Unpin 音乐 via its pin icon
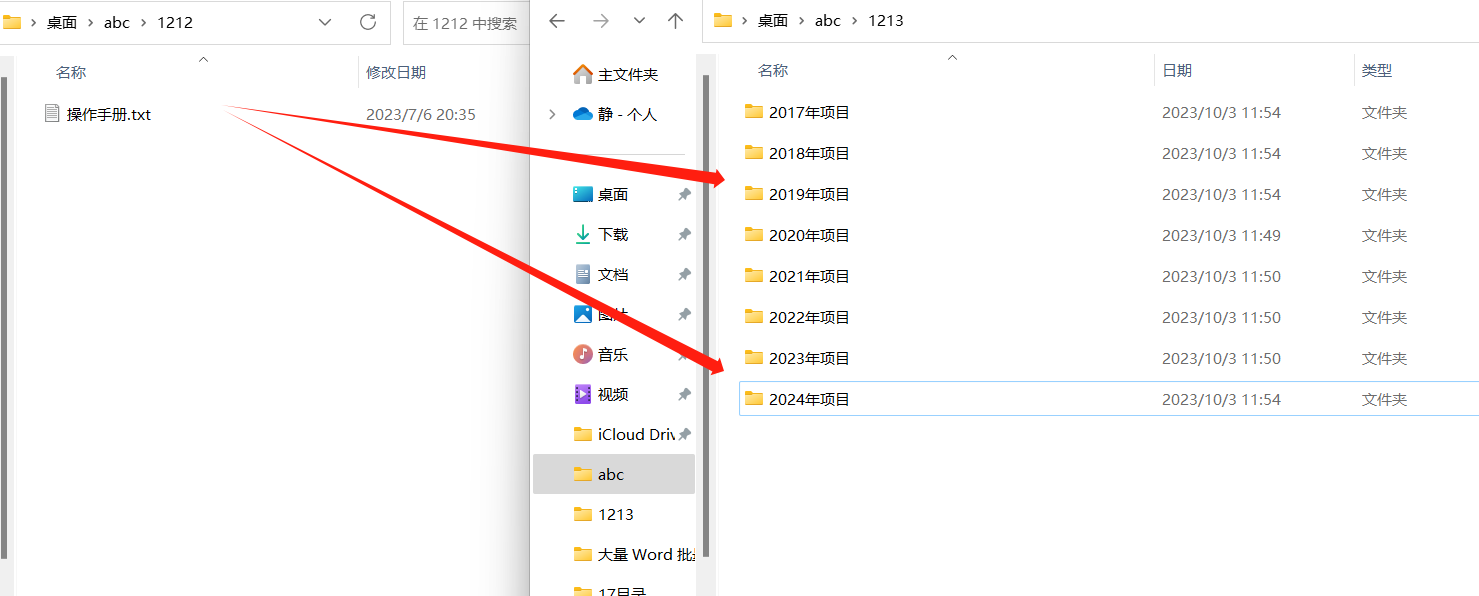This screenshot has width=1479, height=596. click(x=684, y=353)
